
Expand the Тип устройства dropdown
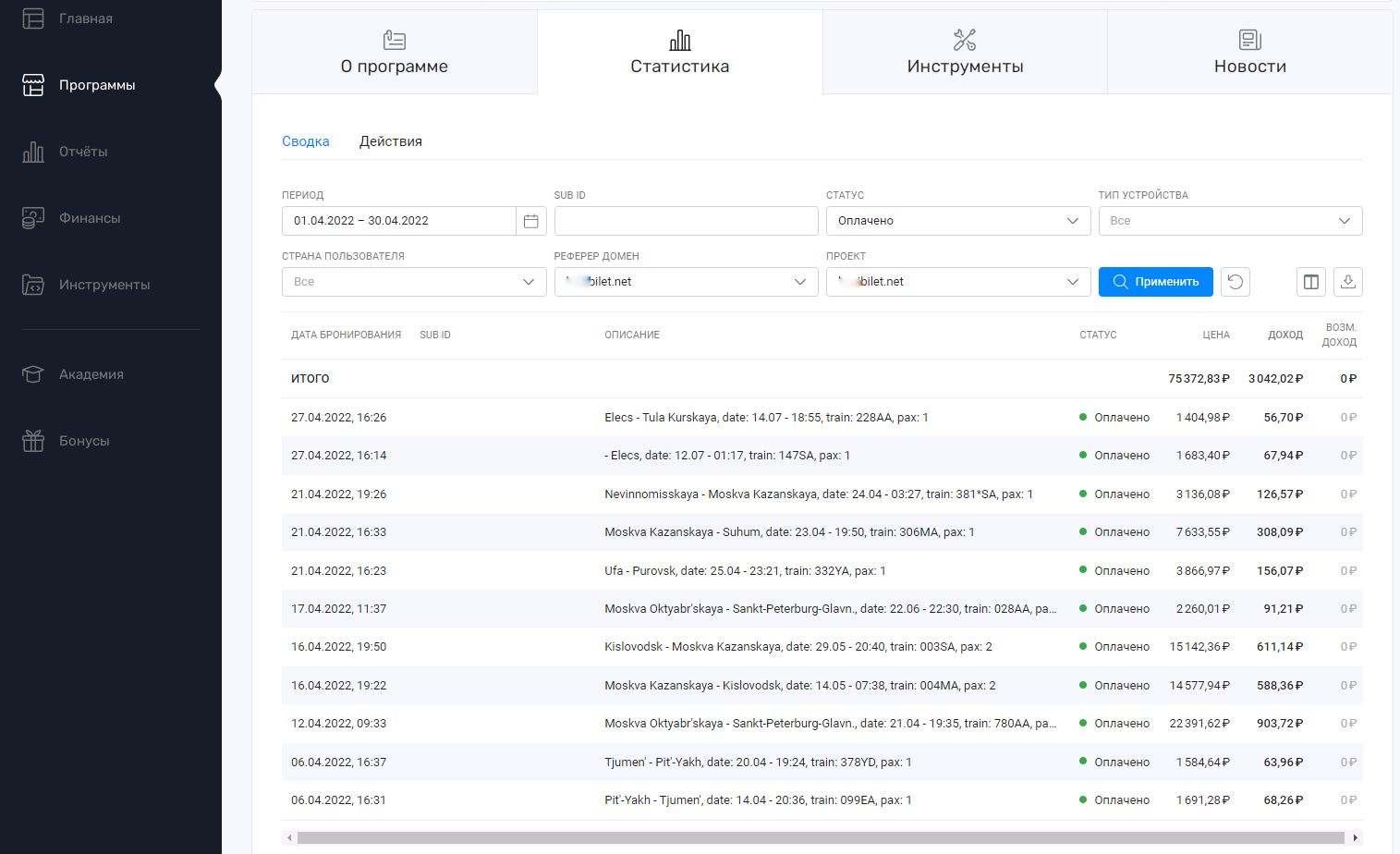[x=1229, y=221]
